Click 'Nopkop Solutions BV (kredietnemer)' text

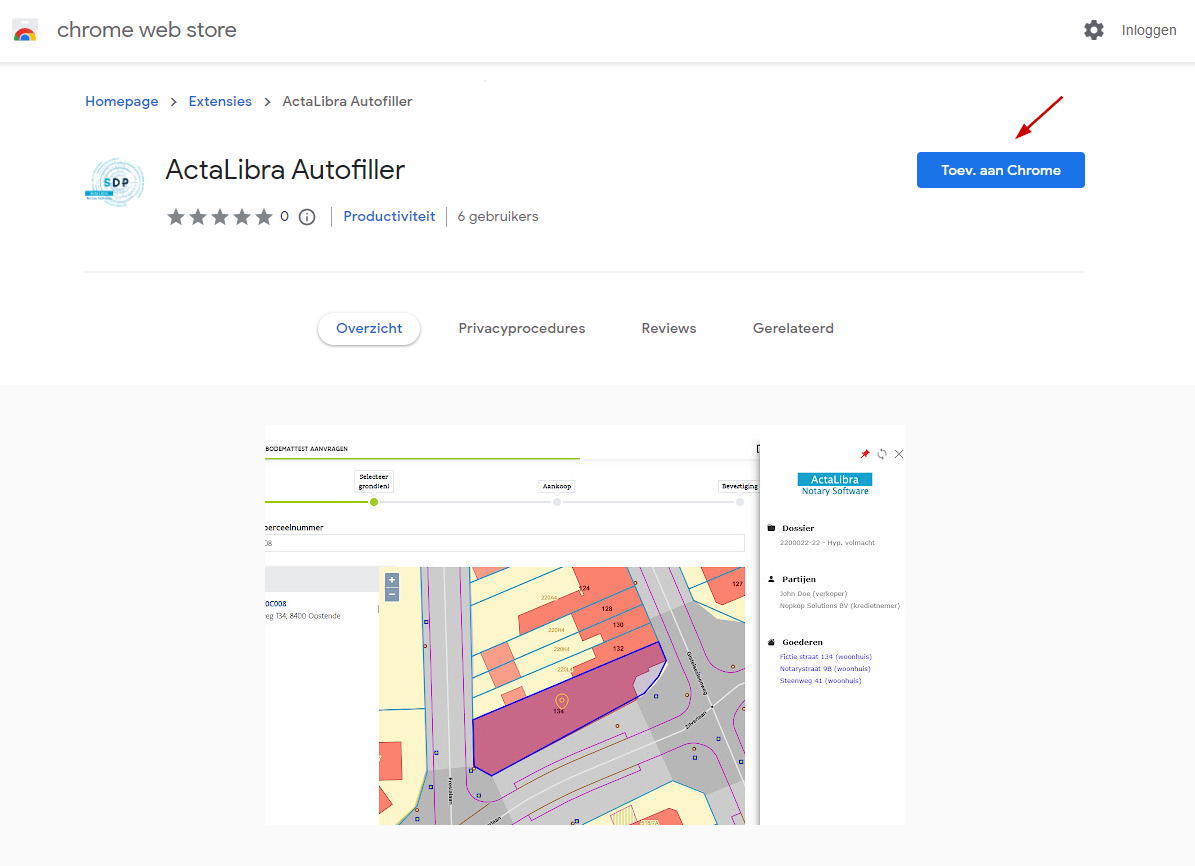tap(840, 605)
